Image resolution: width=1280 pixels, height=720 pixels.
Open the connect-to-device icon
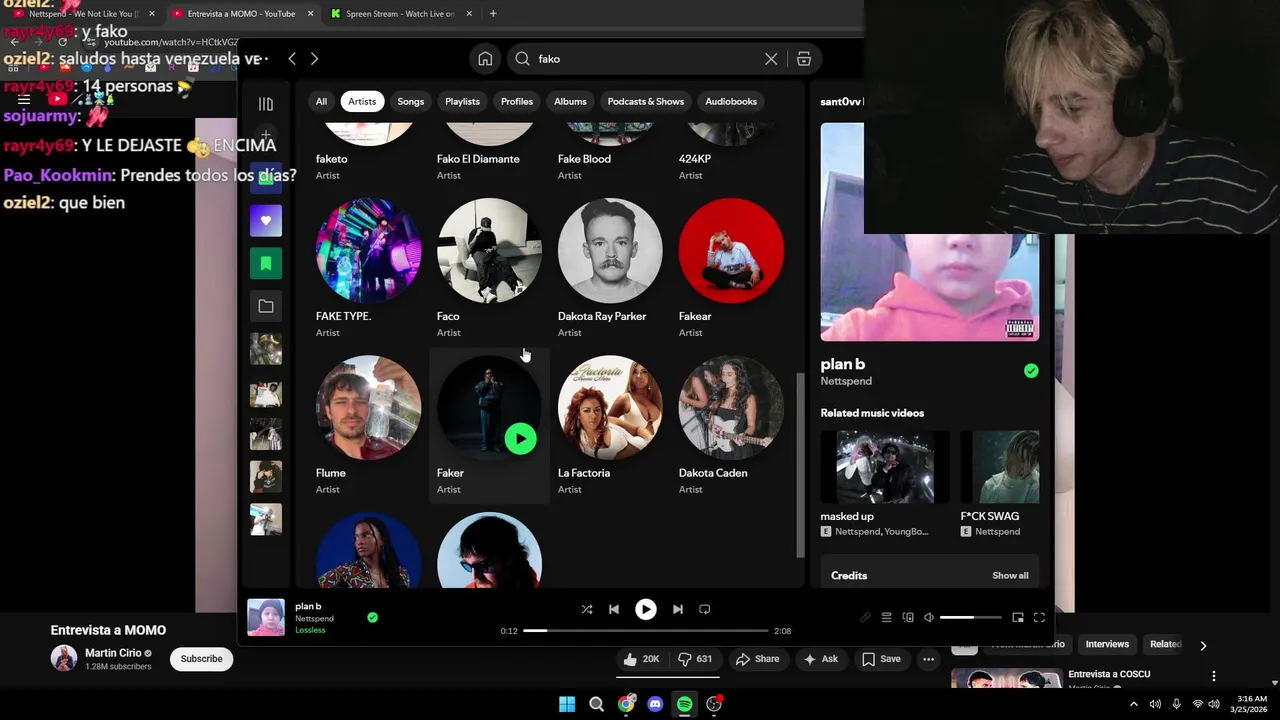pos(908,618)
